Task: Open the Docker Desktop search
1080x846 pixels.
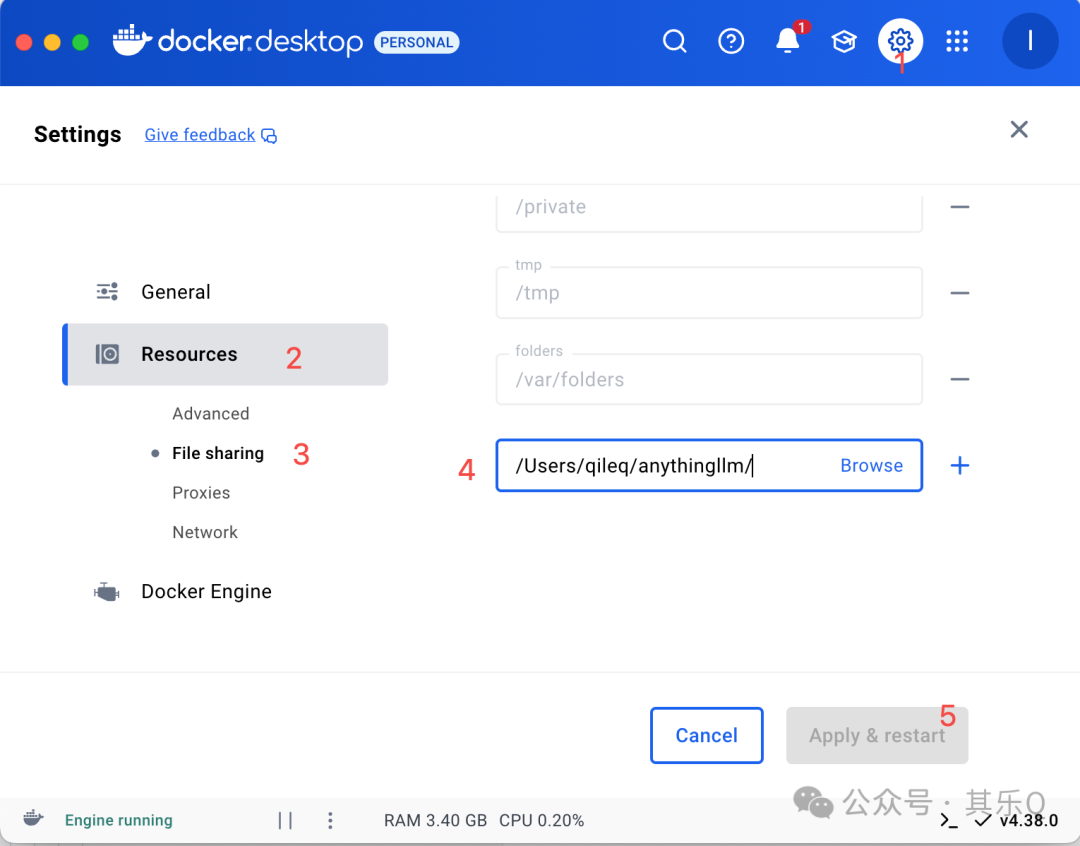Action: pos(674,41)
